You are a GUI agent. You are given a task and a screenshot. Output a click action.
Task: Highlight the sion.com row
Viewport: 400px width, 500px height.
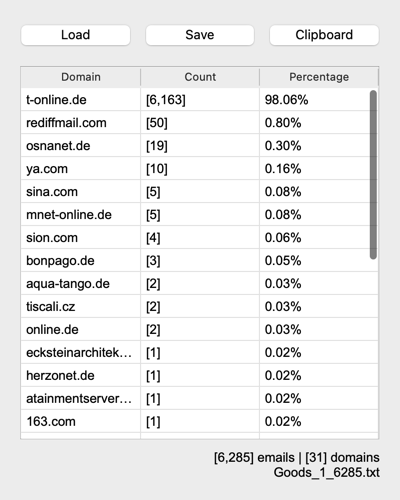point(199,238)
